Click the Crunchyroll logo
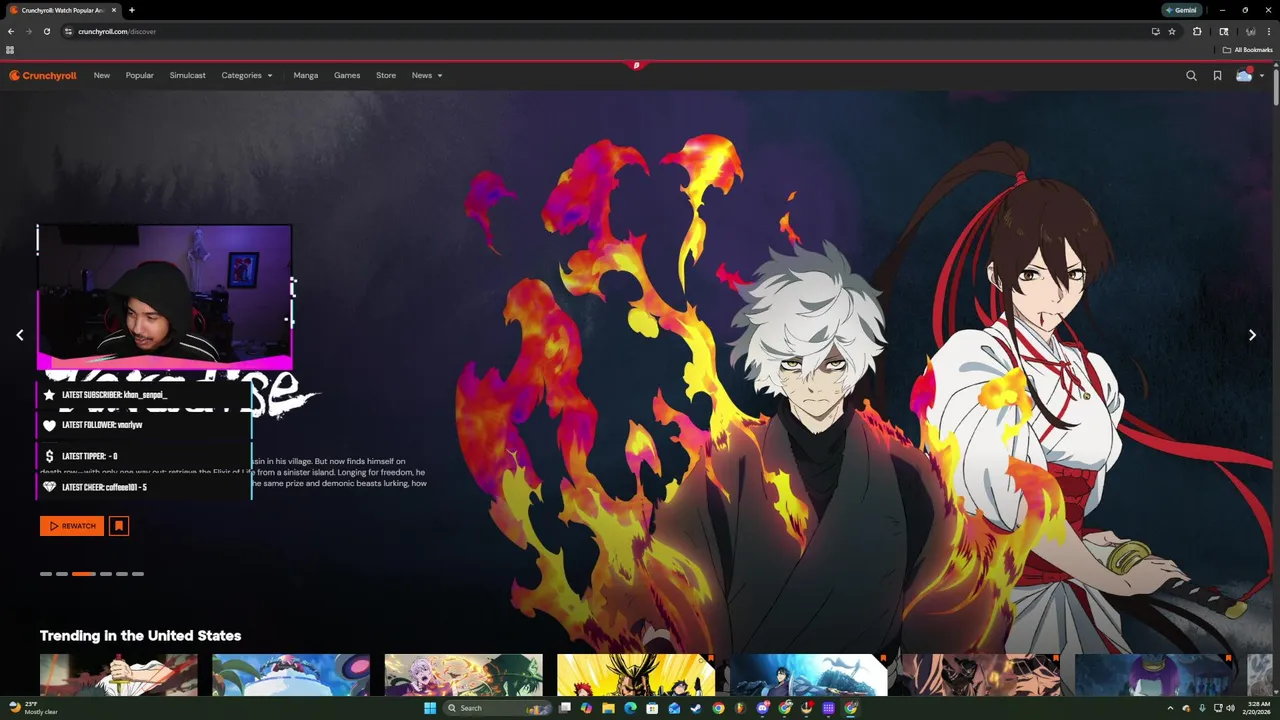The width and height of the screenshot is (1280, 720). [x=43, y=75]
